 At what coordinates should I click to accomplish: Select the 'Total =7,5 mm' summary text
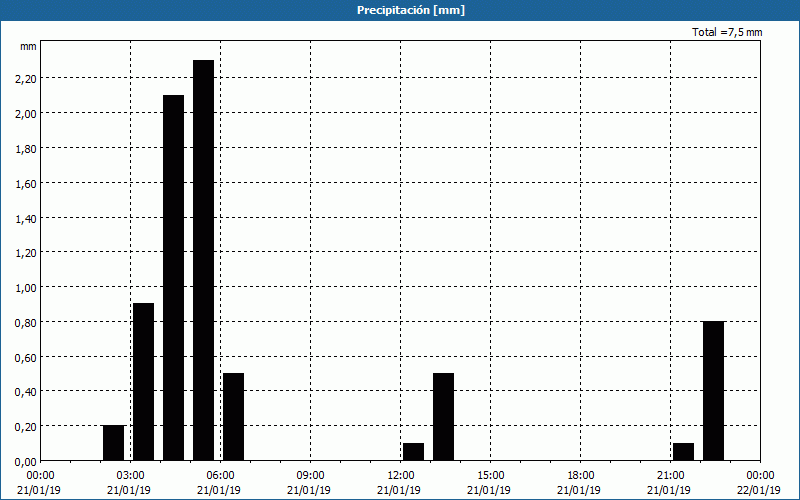[727, 32]
